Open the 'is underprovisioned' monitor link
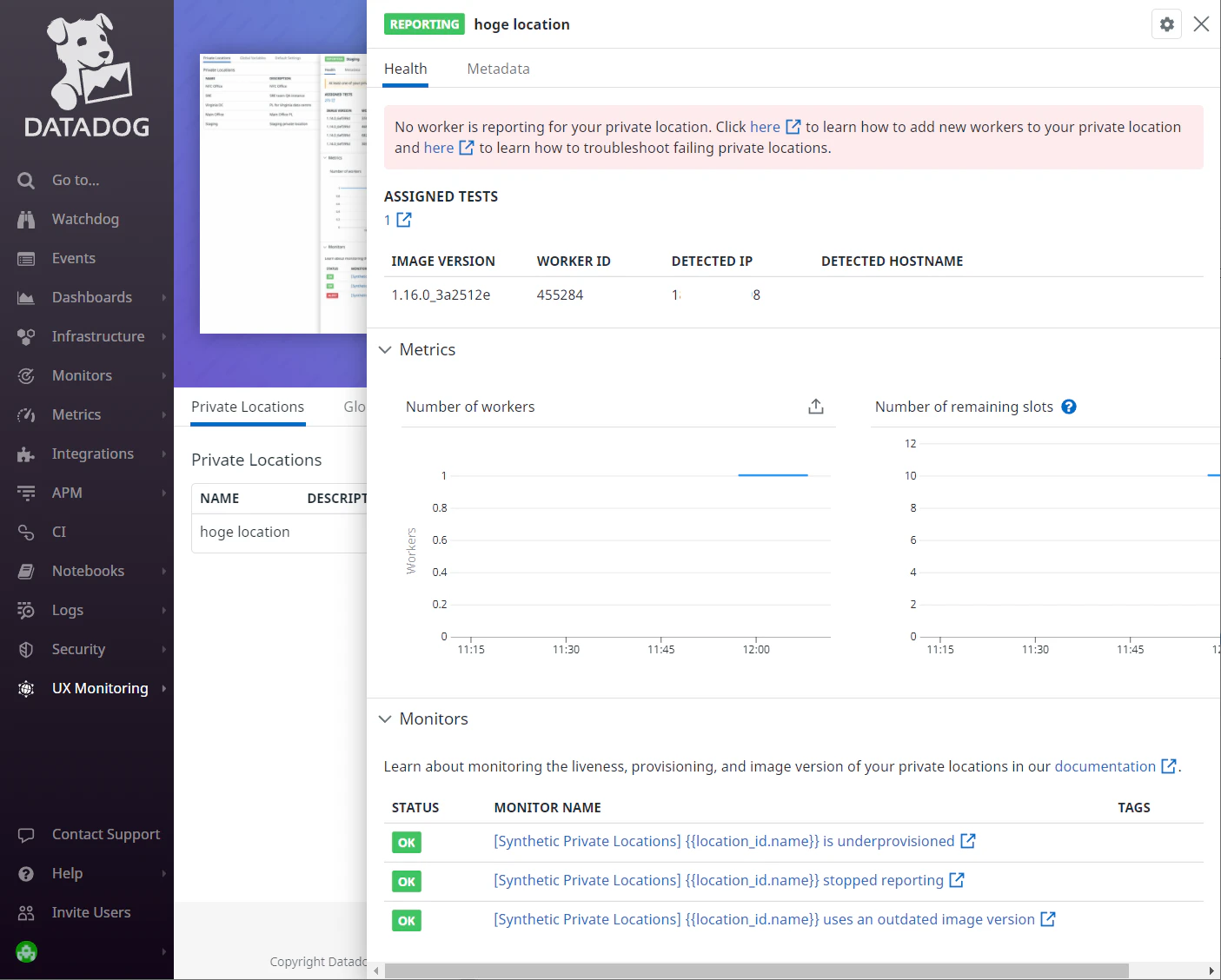Screen dimensions: 1221x980 [724, 842]
